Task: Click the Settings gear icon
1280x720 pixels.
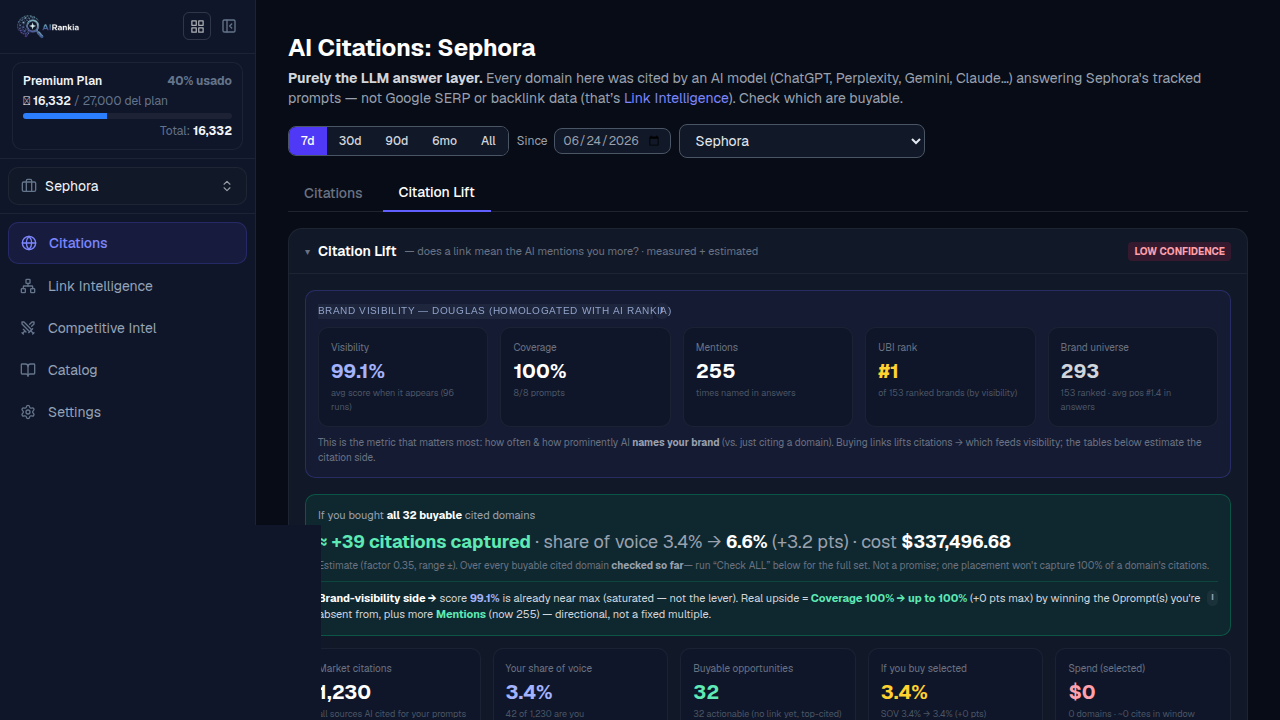Action: click(x=28, y=412)
